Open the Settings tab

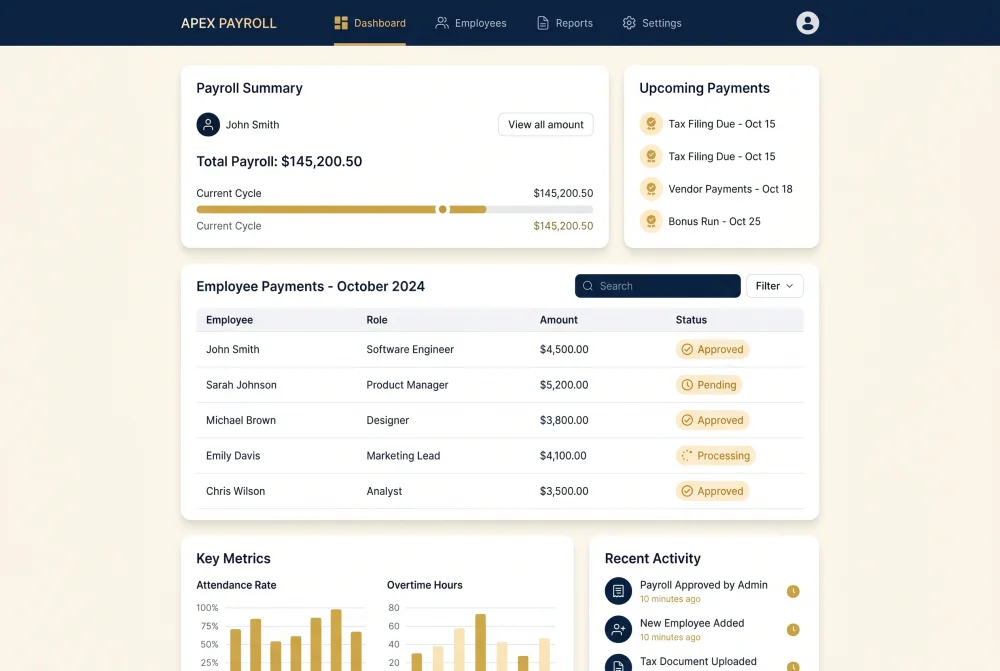pos(652,23)
